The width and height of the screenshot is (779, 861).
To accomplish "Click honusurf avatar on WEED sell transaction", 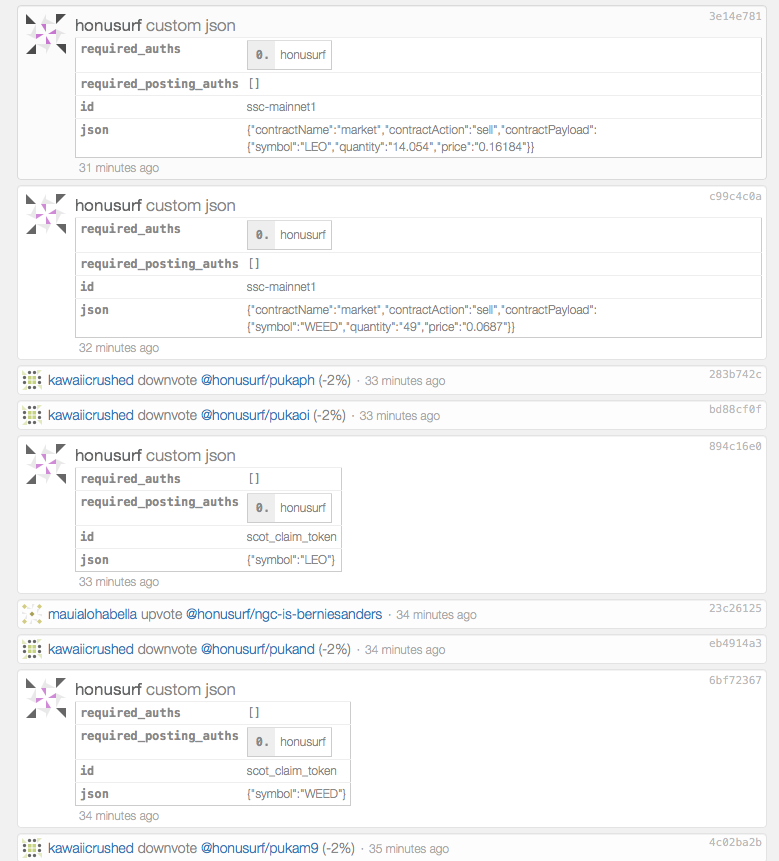I will coord(46,215).
